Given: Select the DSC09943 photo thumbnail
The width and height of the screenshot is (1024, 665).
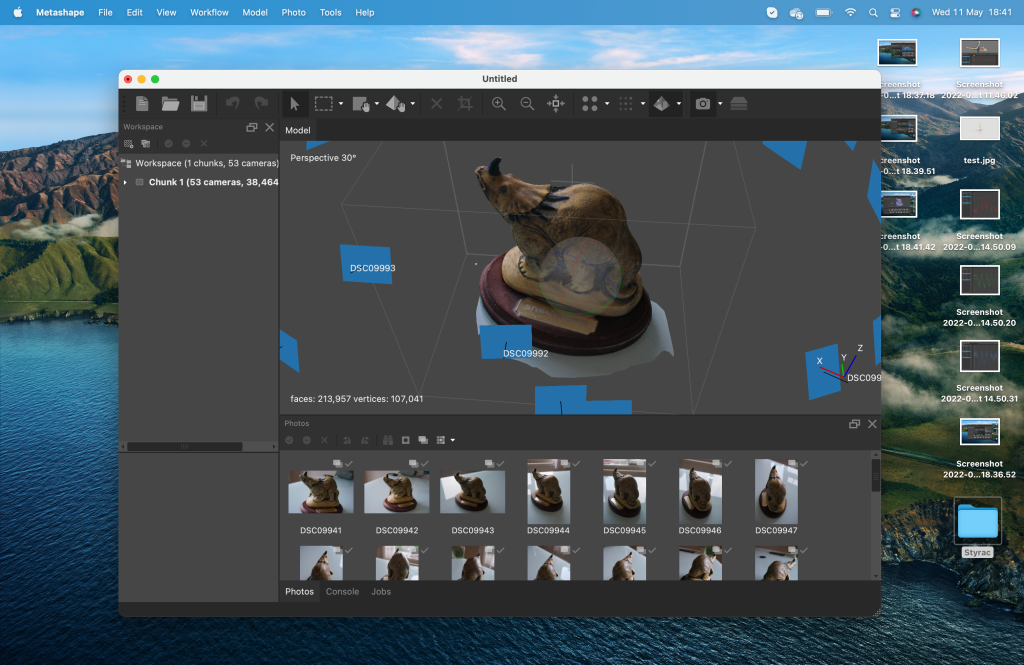Looking at the screenshot, I should click(x=473, y=490).
